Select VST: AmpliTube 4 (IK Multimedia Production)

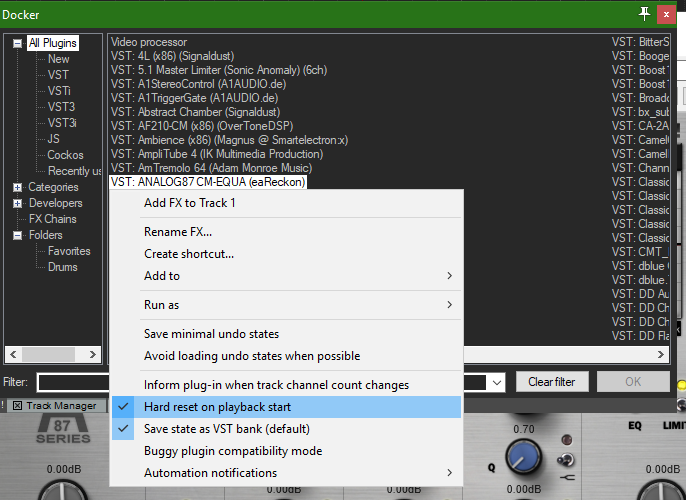(217, 154)
